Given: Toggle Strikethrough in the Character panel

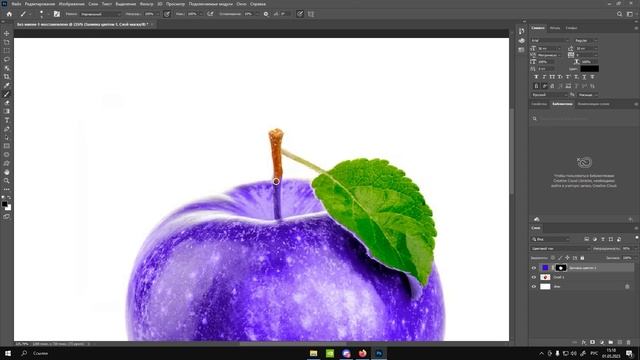Looking at the screenshot, I should pyautogui.click(x=592, y=77).
